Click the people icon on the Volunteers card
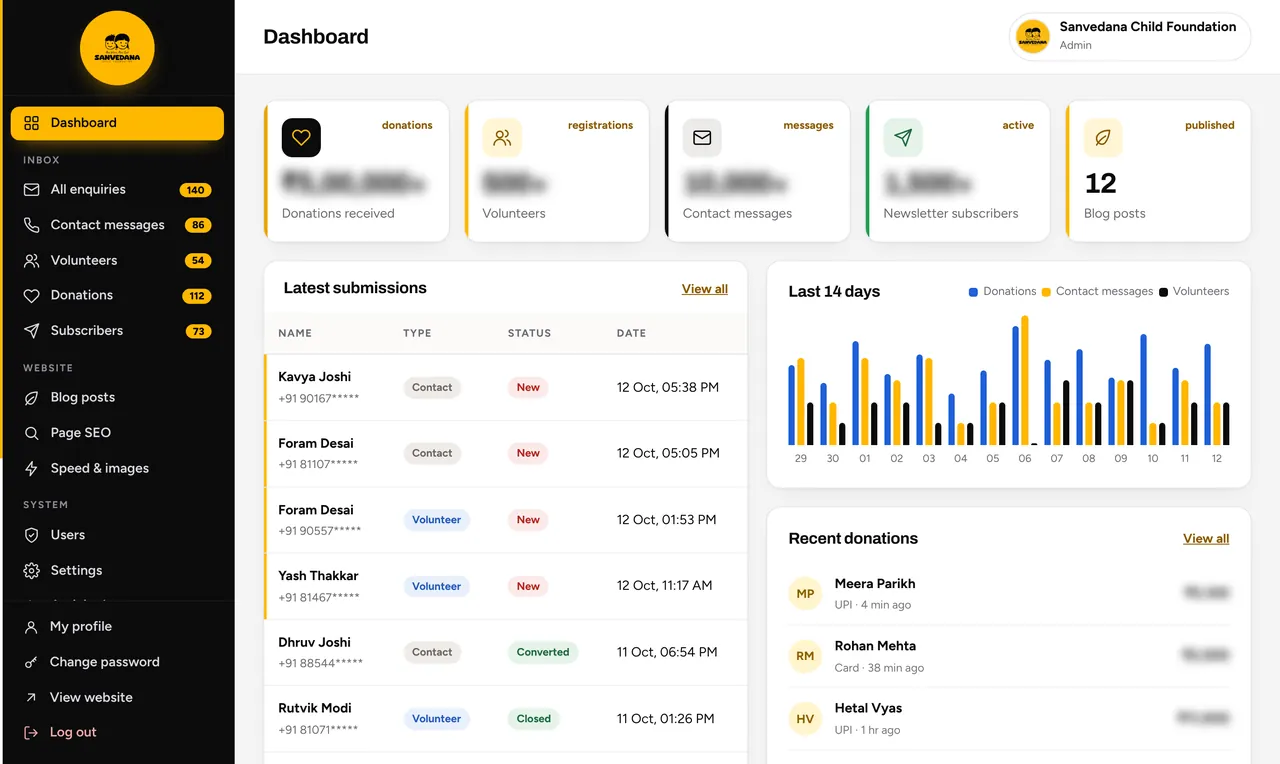This screenshot has width=1280, height=764. pyautogui.click(x=502, y=138)
